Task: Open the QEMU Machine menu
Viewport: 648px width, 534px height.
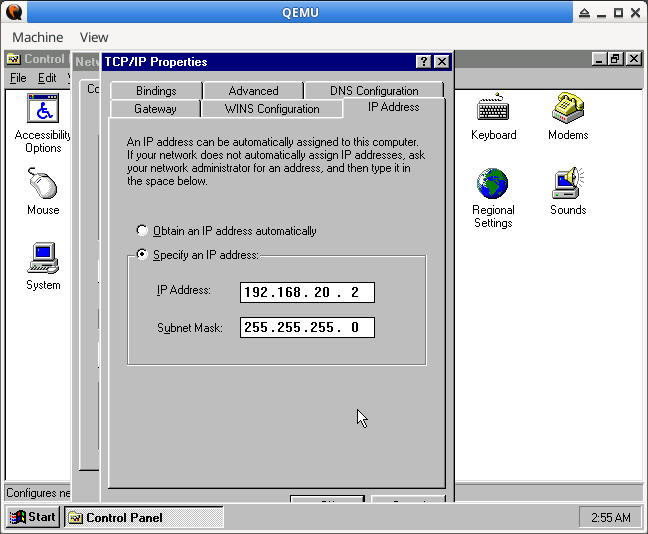Action: point(38,37)
